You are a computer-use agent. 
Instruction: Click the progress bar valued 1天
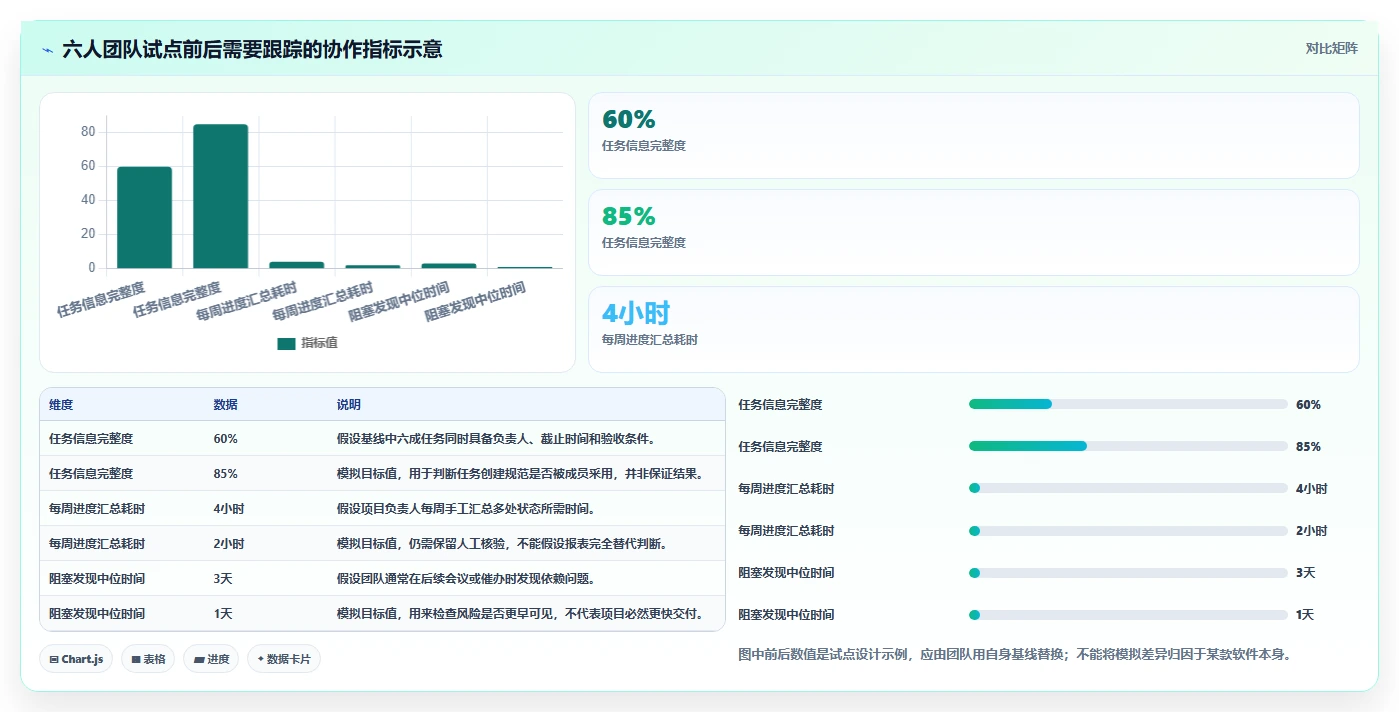click(x=1128, y=614)
